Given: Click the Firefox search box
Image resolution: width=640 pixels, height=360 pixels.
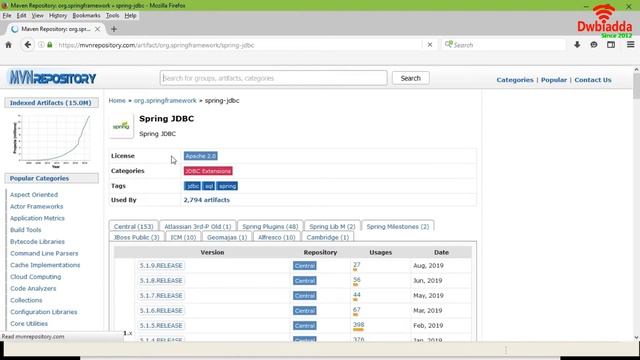Looking at the screenshot, I should click(x=504, y=45).
